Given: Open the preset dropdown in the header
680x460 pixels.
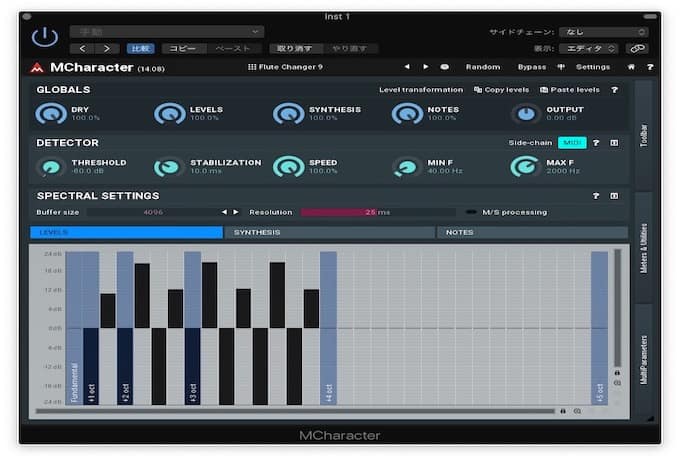Looking at the screenshot, I should tap(167, 32).
